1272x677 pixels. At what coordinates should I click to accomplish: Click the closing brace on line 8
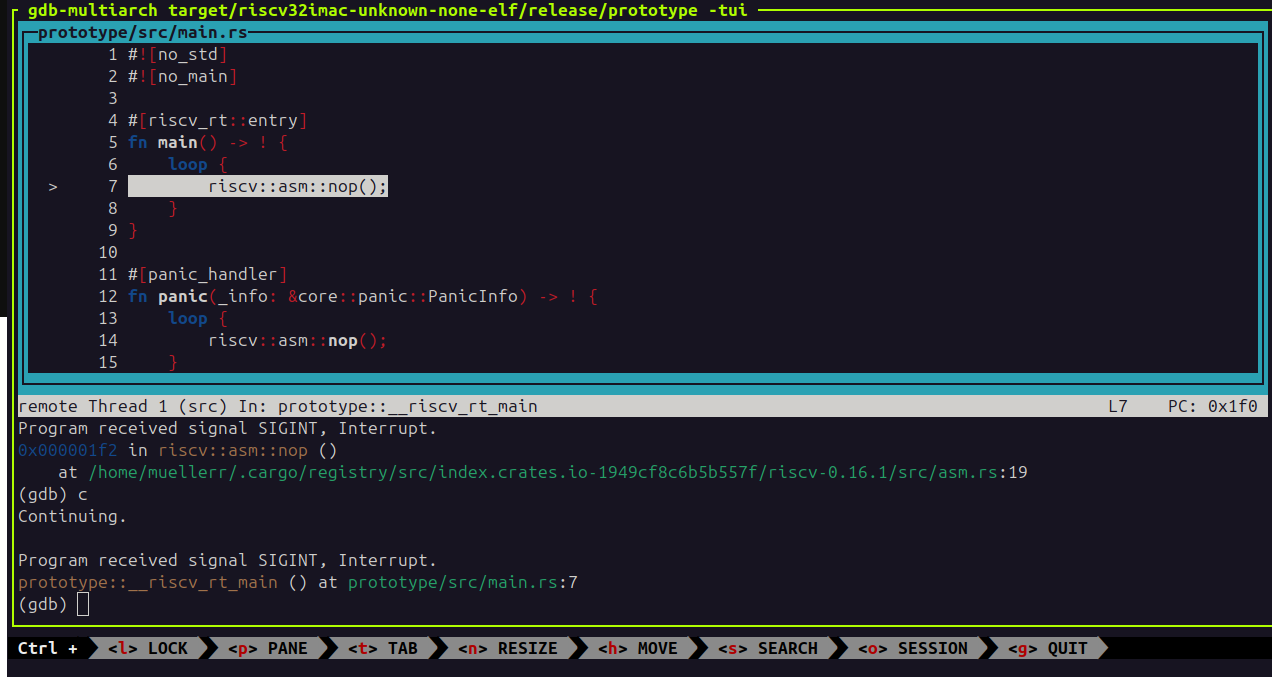[x=173, y=208]
